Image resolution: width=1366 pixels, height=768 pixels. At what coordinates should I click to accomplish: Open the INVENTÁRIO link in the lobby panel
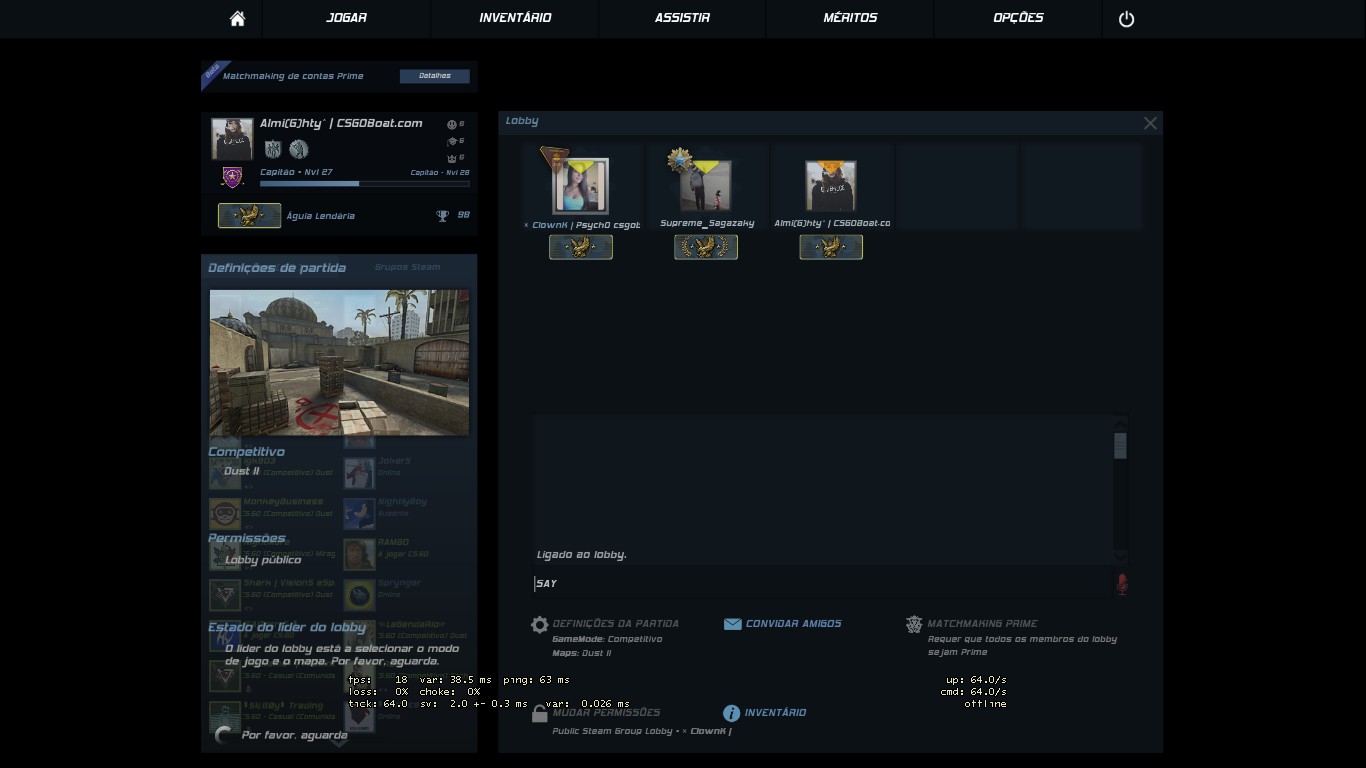click(775, 713)
